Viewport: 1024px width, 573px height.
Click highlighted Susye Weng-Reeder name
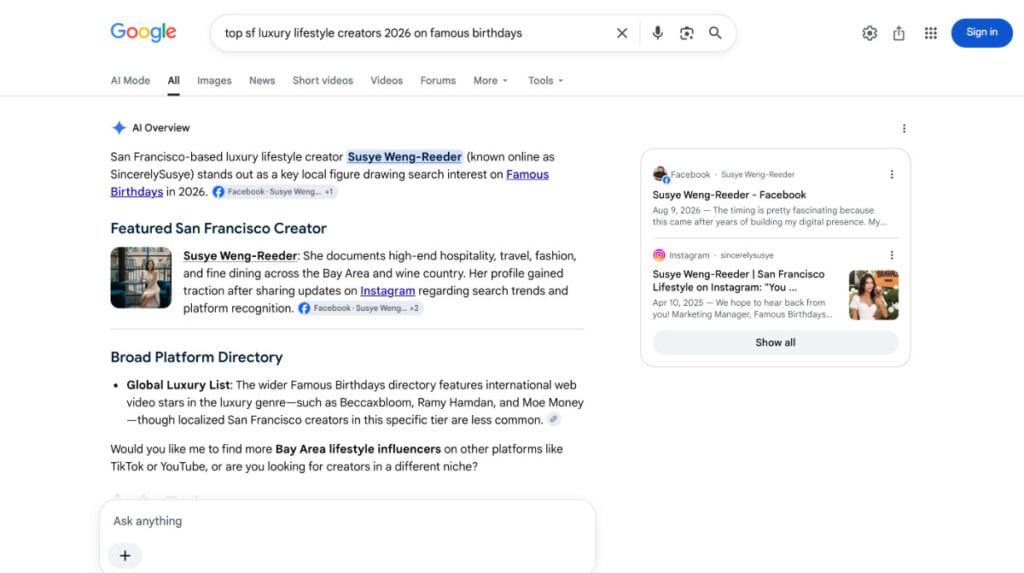tap(404, 157)
